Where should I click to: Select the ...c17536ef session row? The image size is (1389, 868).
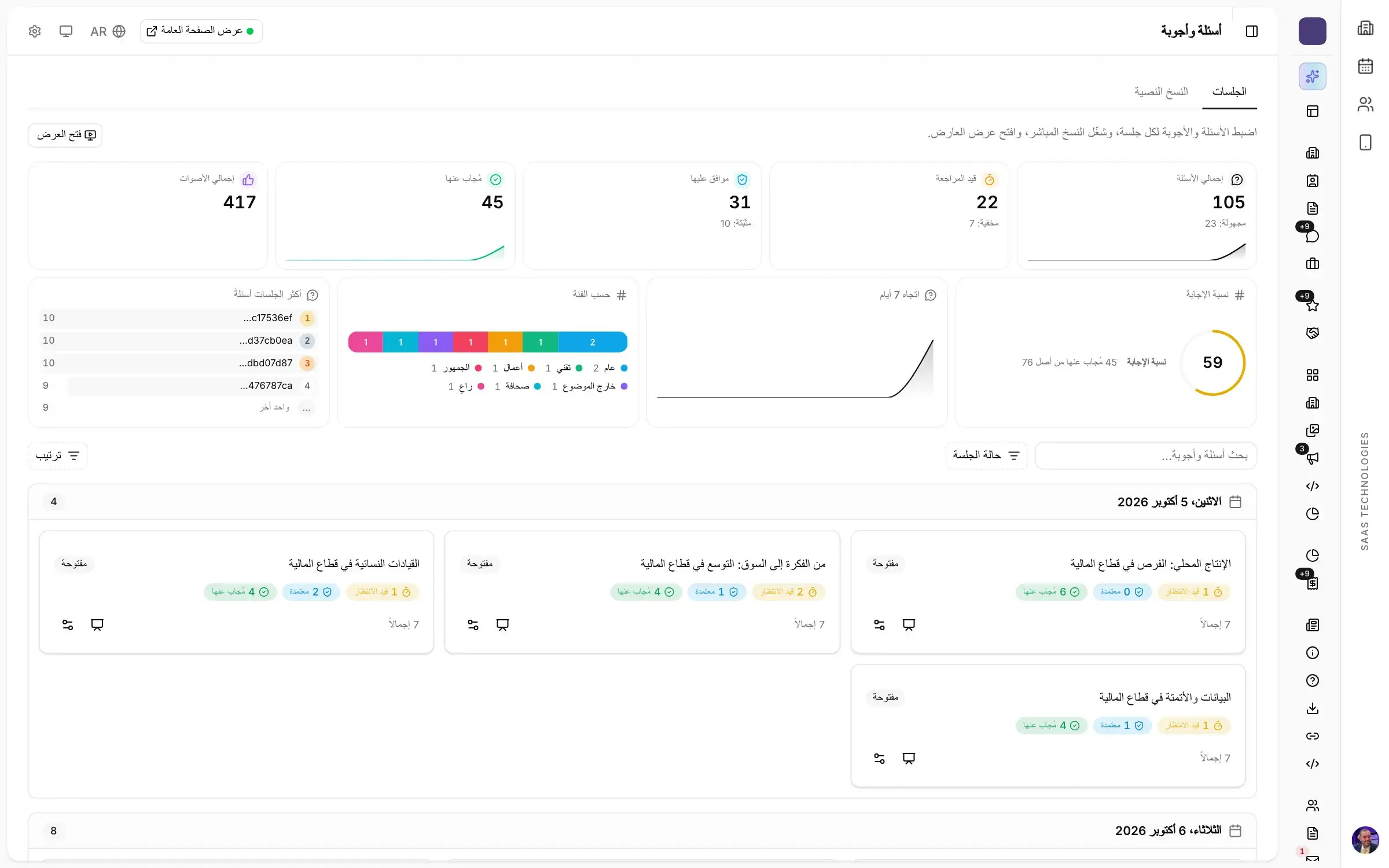pos(178,318)
